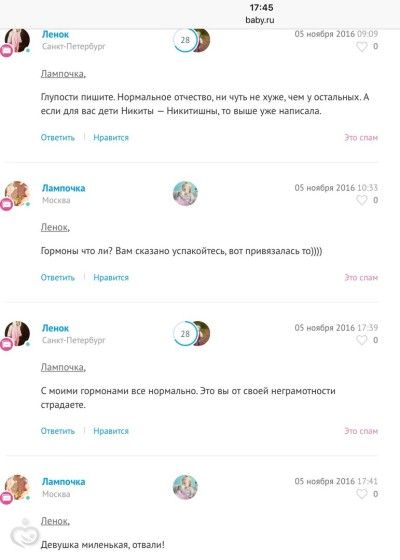Tap the heart icon on Ленок's 17:39 comment
This screenshot has width=400, height=560.
(362, 340)
